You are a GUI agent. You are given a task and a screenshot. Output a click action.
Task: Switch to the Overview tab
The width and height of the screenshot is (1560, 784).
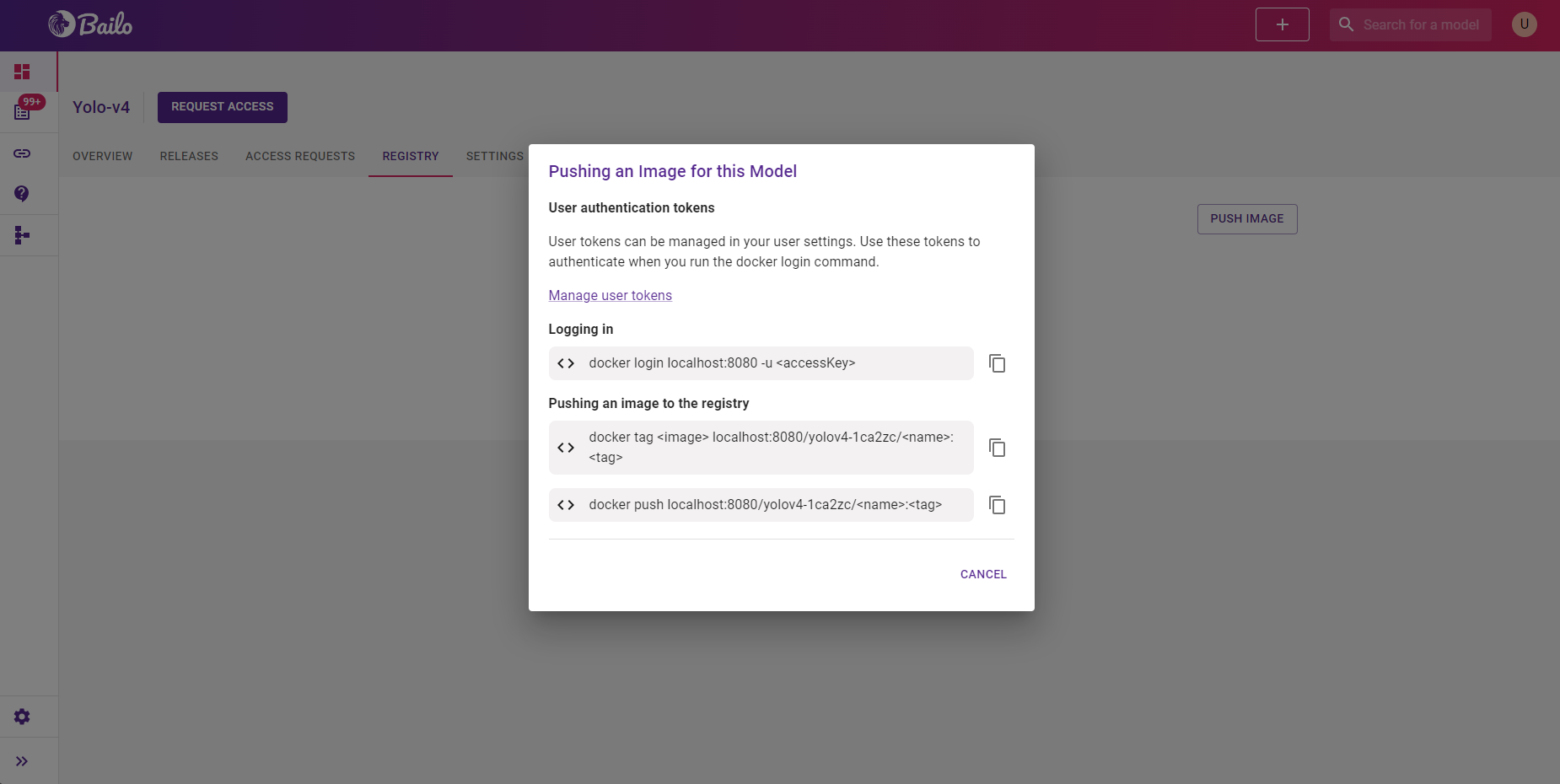102,156
